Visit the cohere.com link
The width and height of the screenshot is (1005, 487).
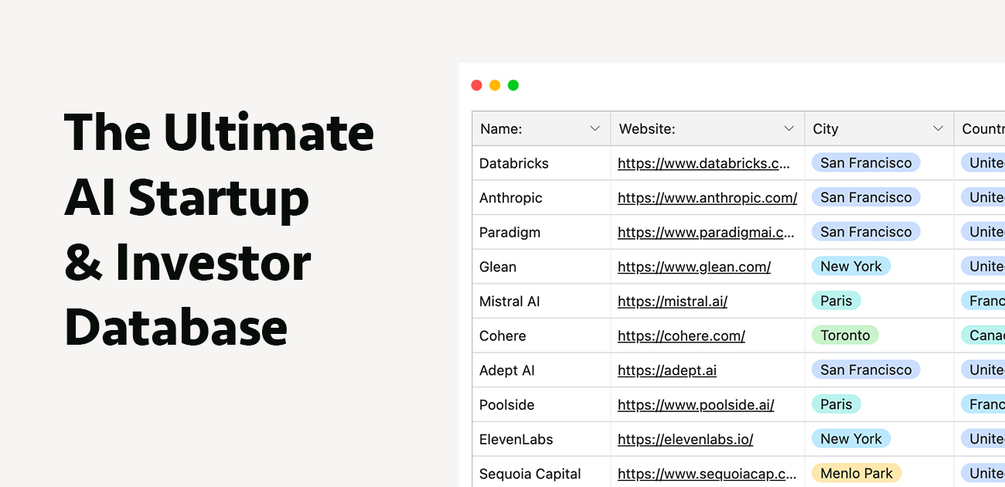coord(681,336)
